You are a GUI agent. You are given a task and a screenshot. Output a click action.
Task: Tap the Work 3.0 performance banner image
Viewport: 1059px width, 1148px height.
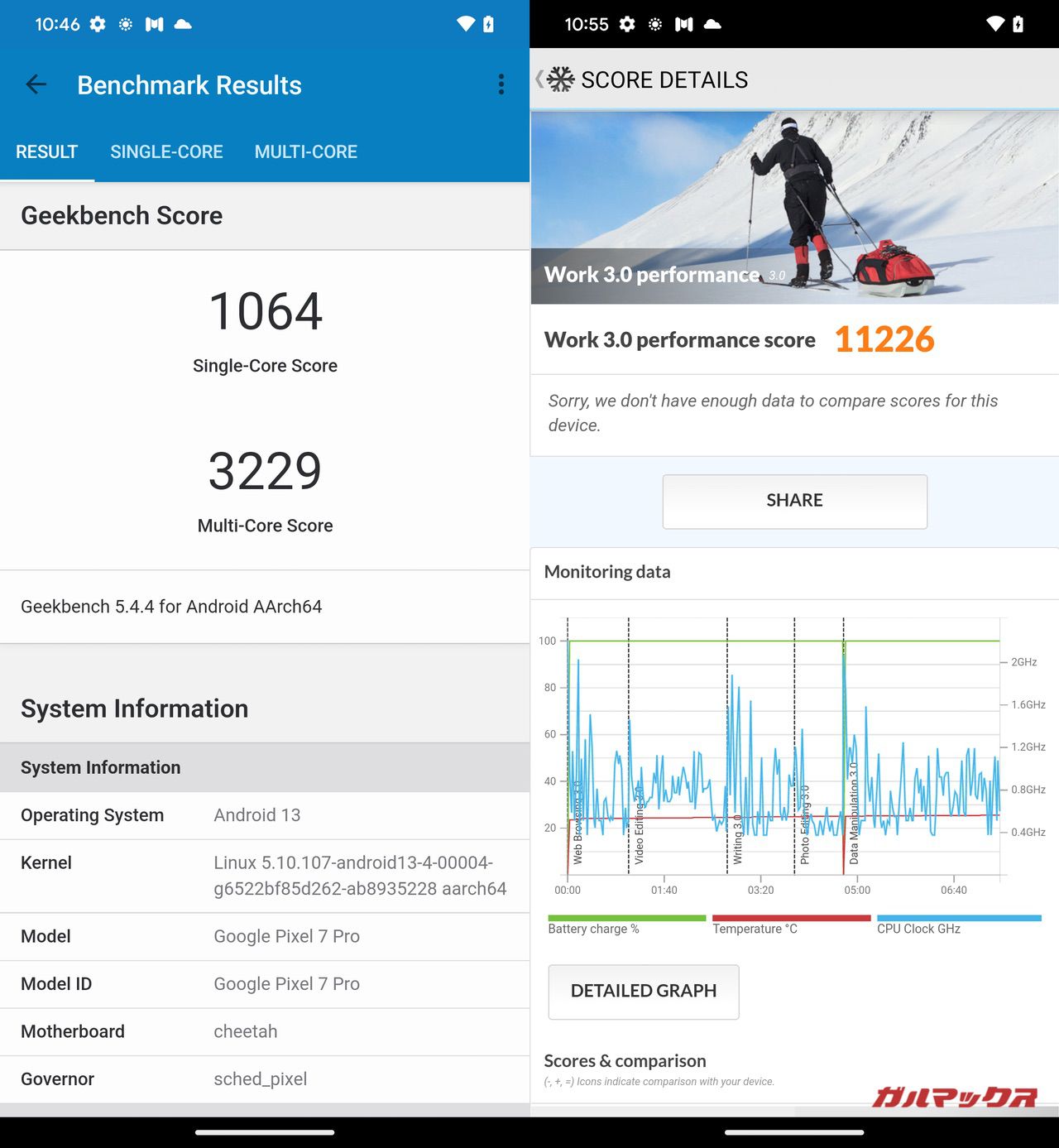[x=794, y=207]
